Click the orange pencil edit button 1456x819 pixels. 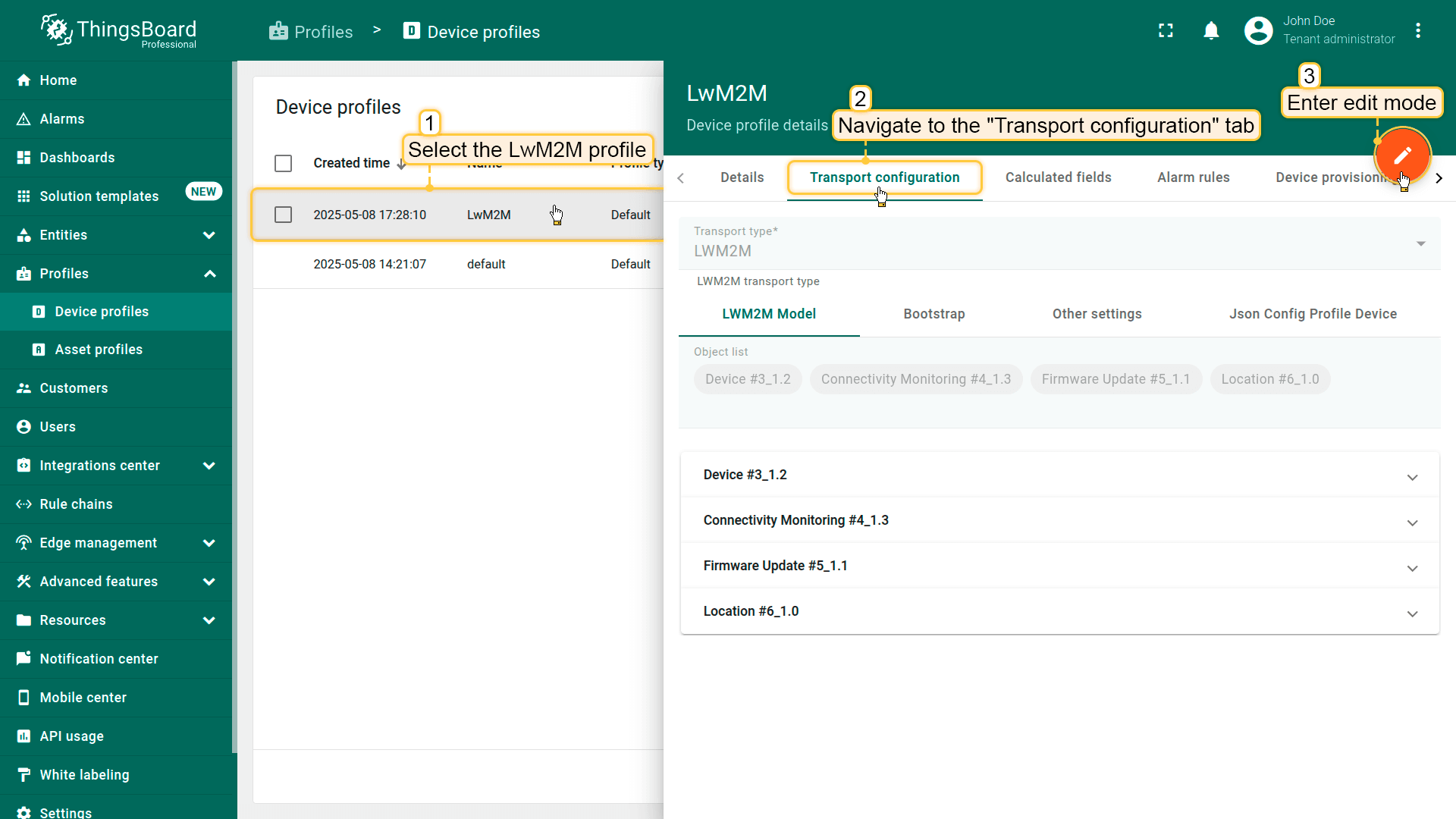click(1402, 155)
